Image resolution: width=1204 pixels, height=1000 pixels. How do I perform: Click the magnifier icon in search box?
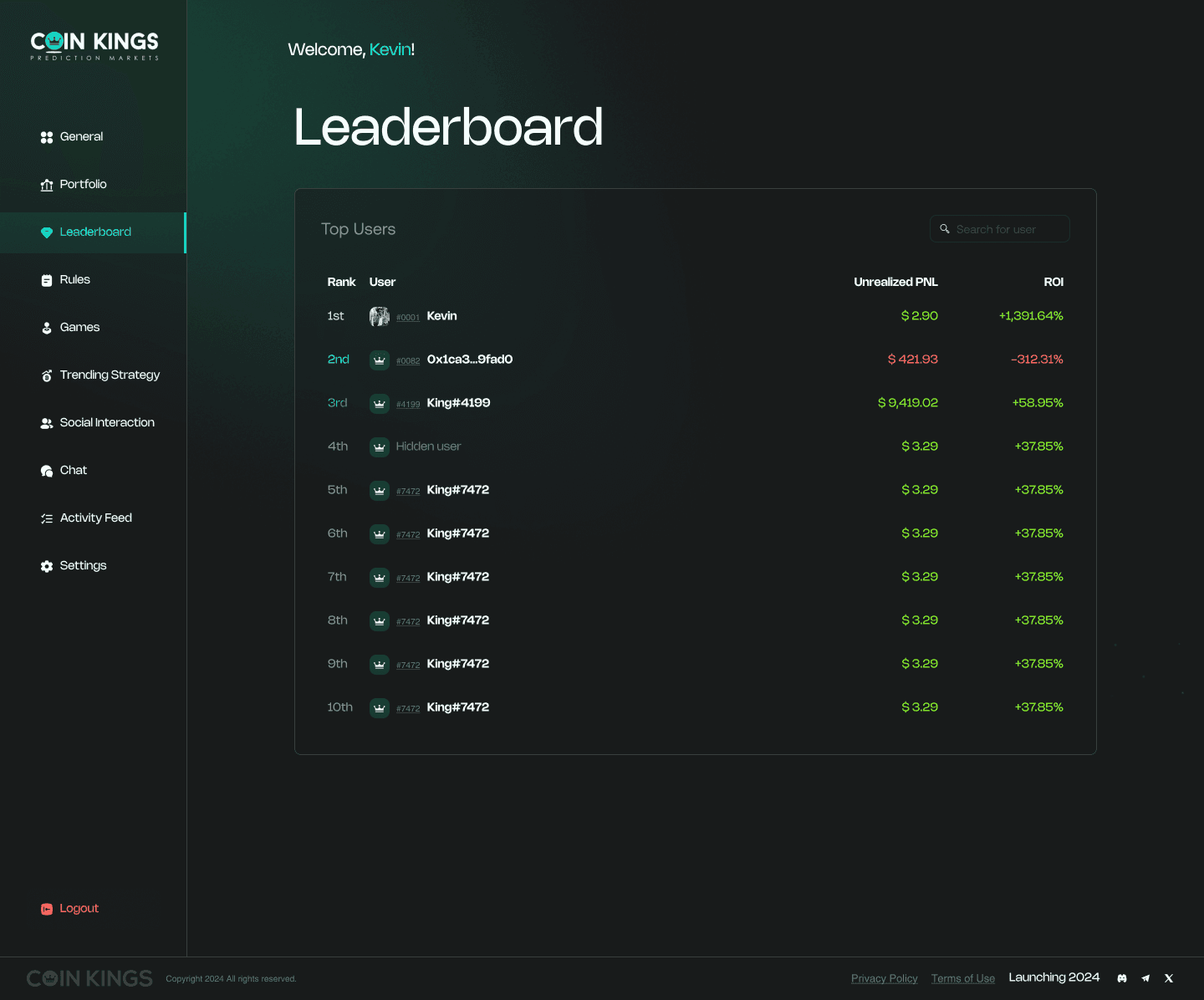(x=945, y=229)
